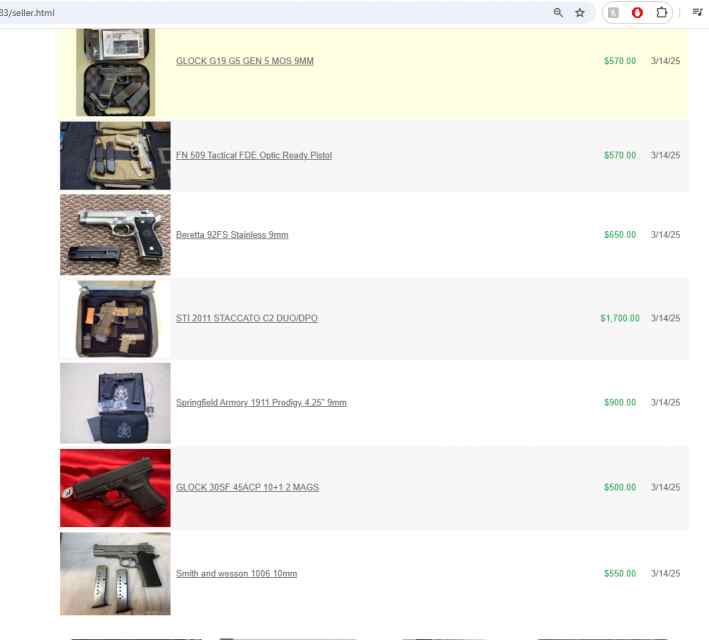Click the Smith and Wesson 1006 thumbnail

click(115, 574)
